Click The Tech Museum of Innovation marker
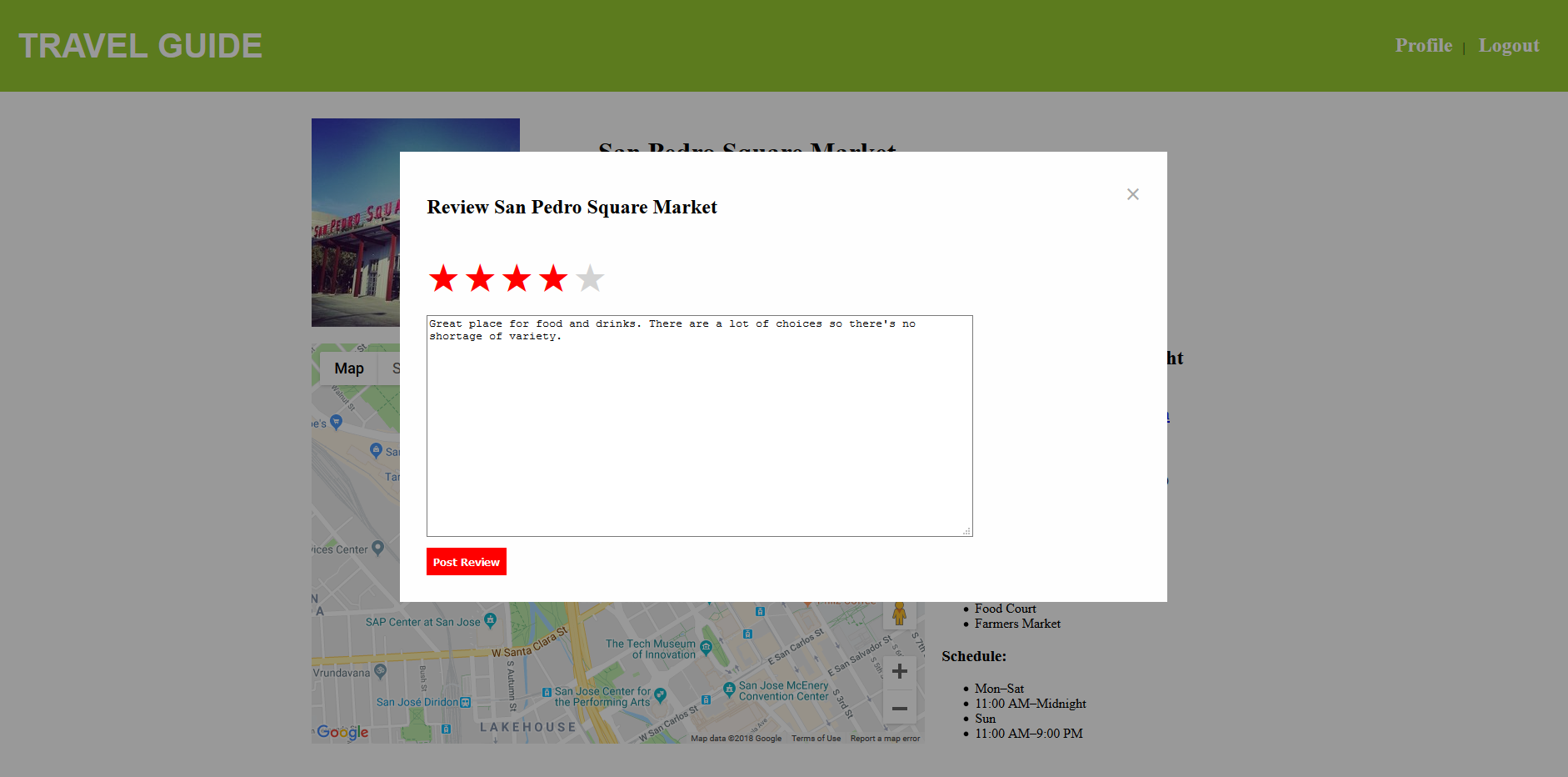Image resolution: width=1568 pixels, height=777 pixels. pos(707,648)
